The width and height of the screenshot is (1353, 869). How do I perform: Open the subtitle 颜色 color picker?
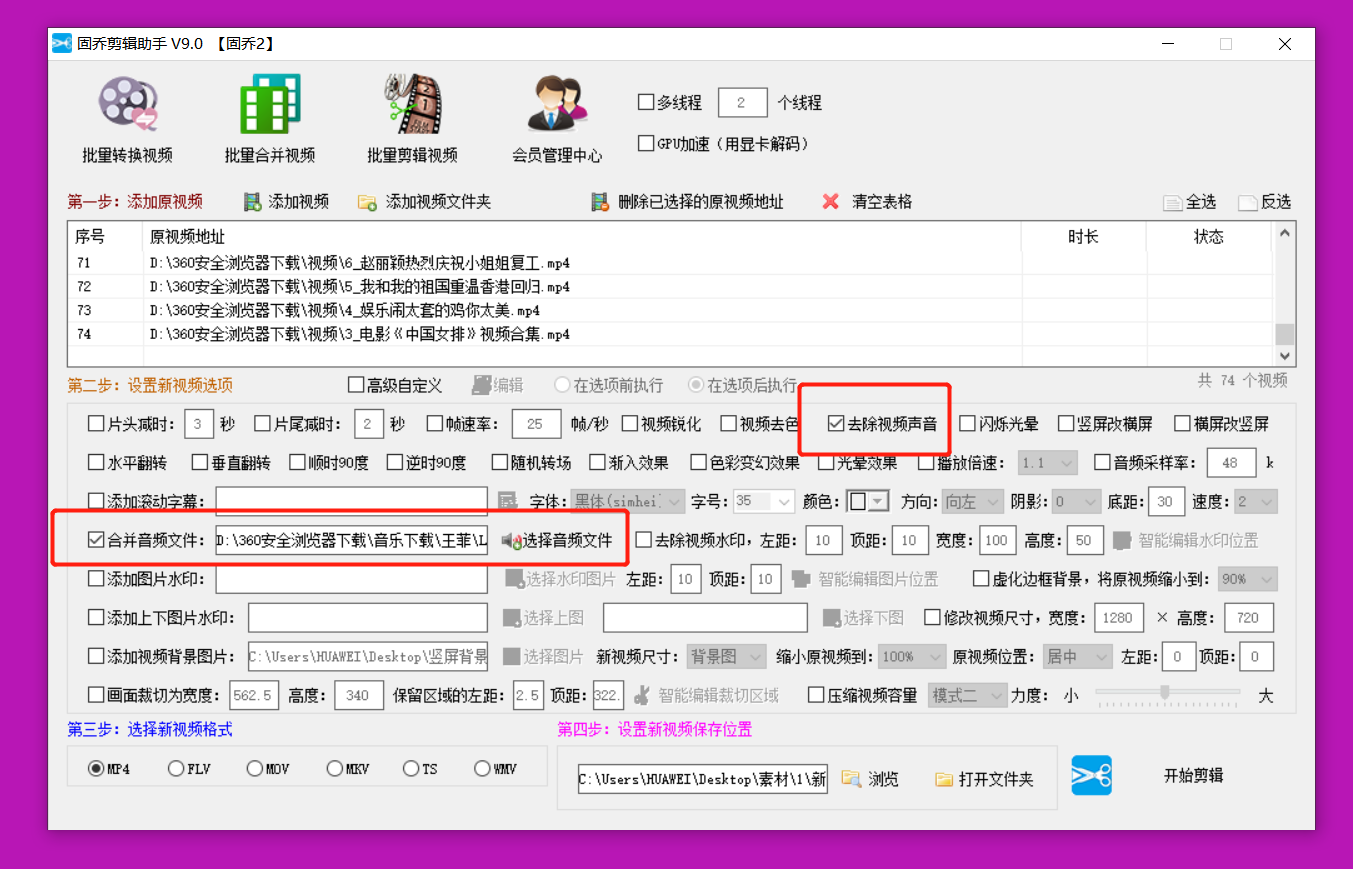[x=867, y=501]
